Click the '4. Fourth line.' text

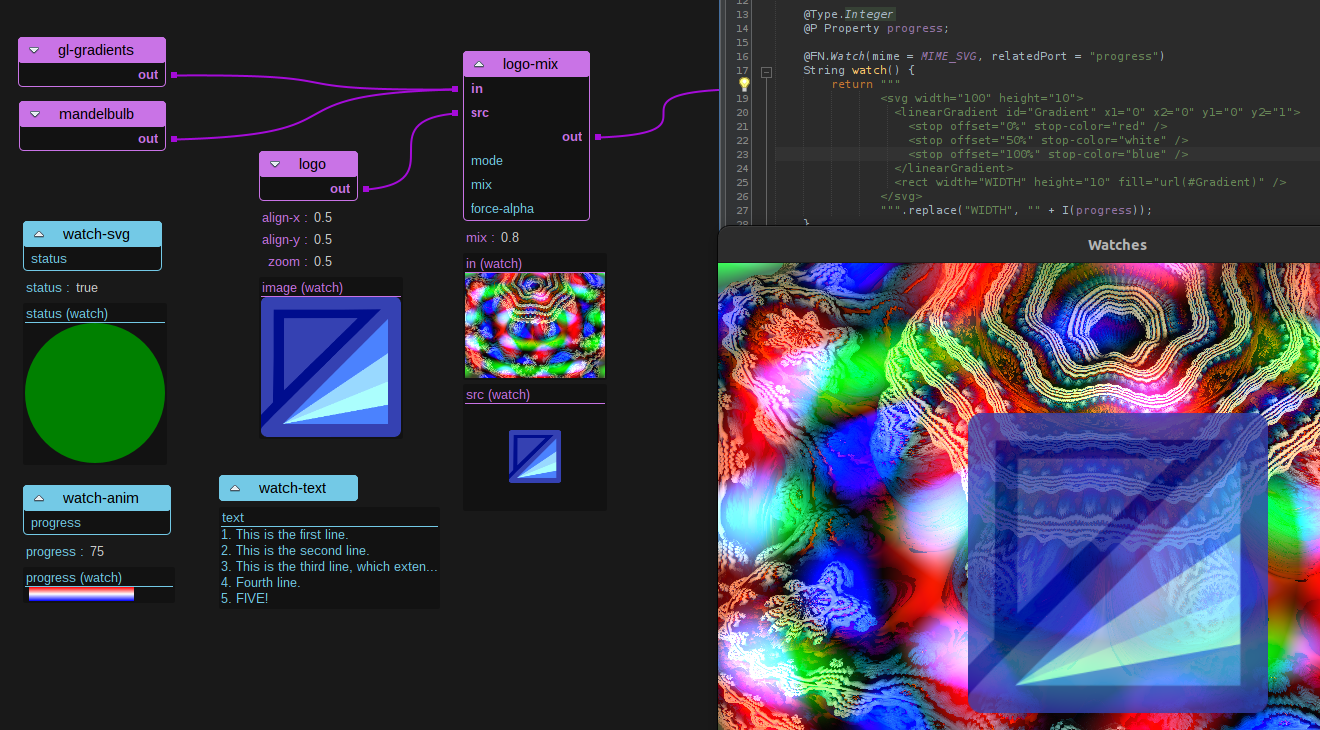261,583
